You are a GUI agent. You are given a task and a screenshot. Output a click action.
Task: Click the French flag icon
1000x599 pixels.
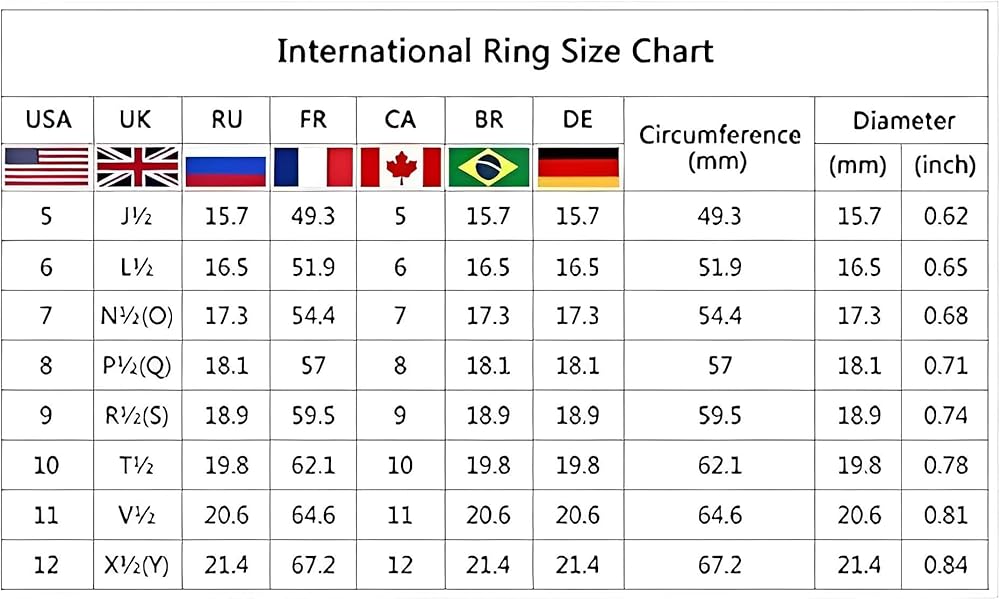[x=313, y=166]
